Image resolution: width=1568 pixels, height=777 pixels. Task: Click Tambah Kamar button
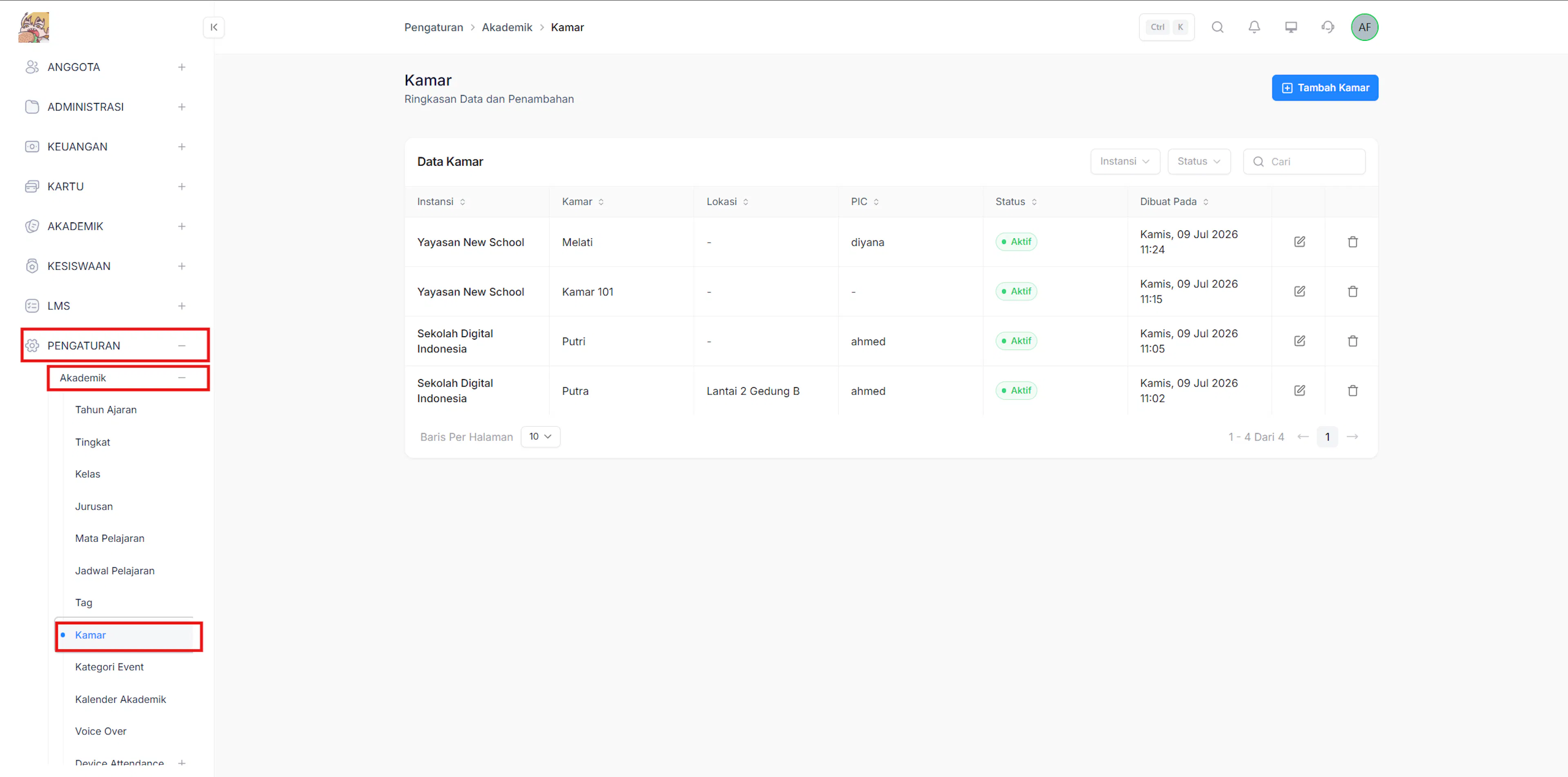(1325, 88)
